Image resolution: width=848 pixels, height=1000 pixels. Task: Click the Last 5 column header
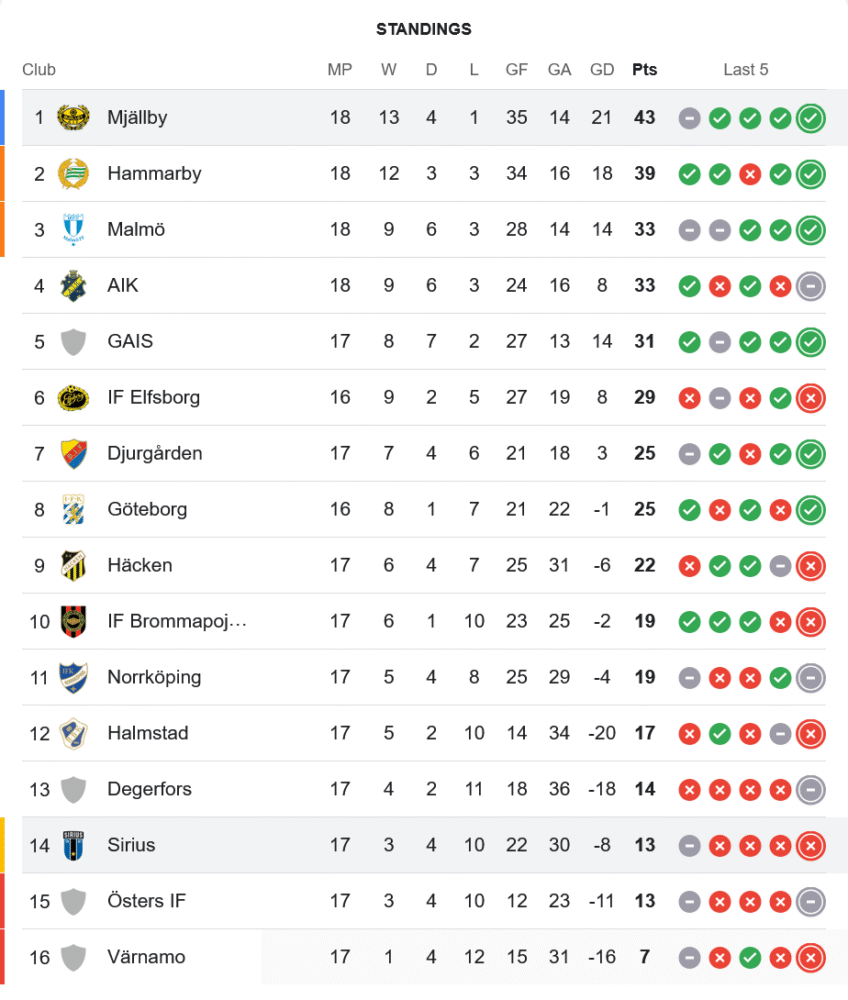tap(746, 70)
